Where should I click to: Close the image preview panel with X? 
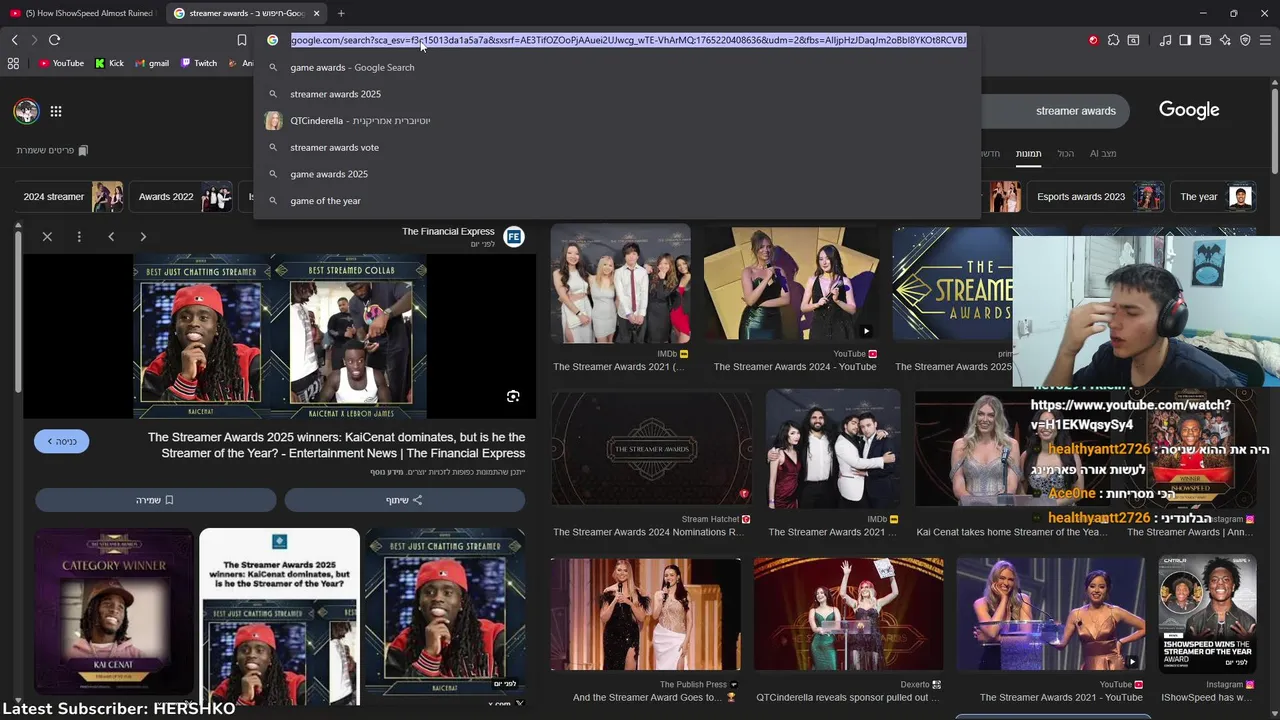47,237
